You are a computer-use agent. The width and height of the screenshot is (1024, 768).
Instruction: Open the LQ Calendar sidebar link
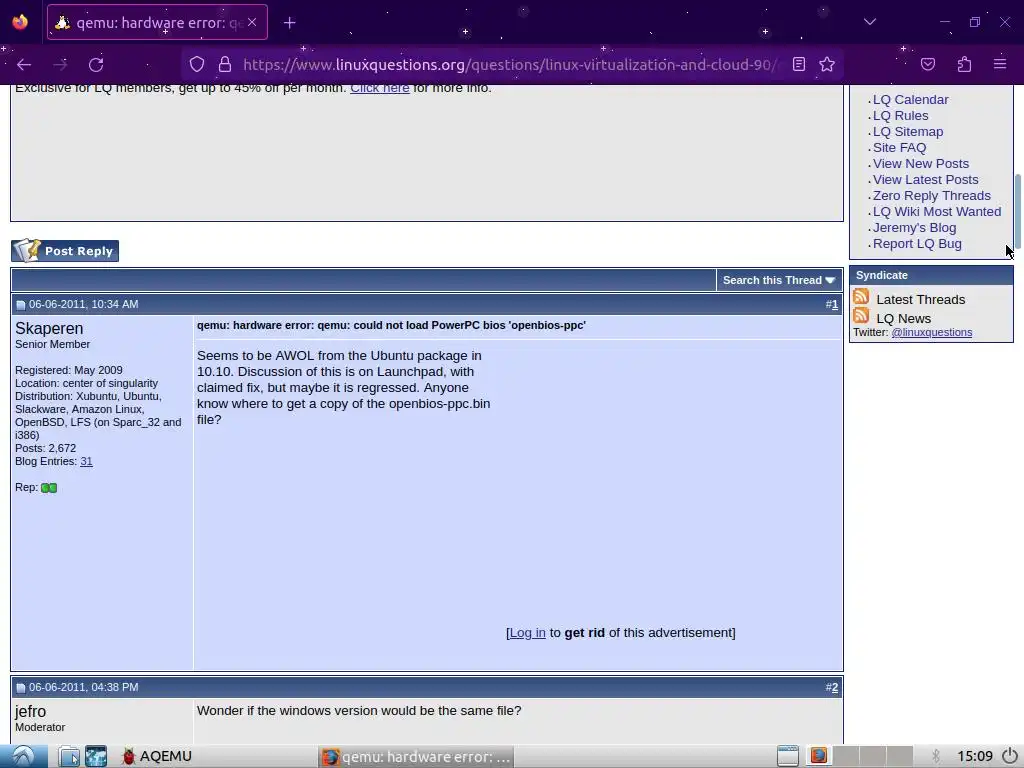click(910, 99)
